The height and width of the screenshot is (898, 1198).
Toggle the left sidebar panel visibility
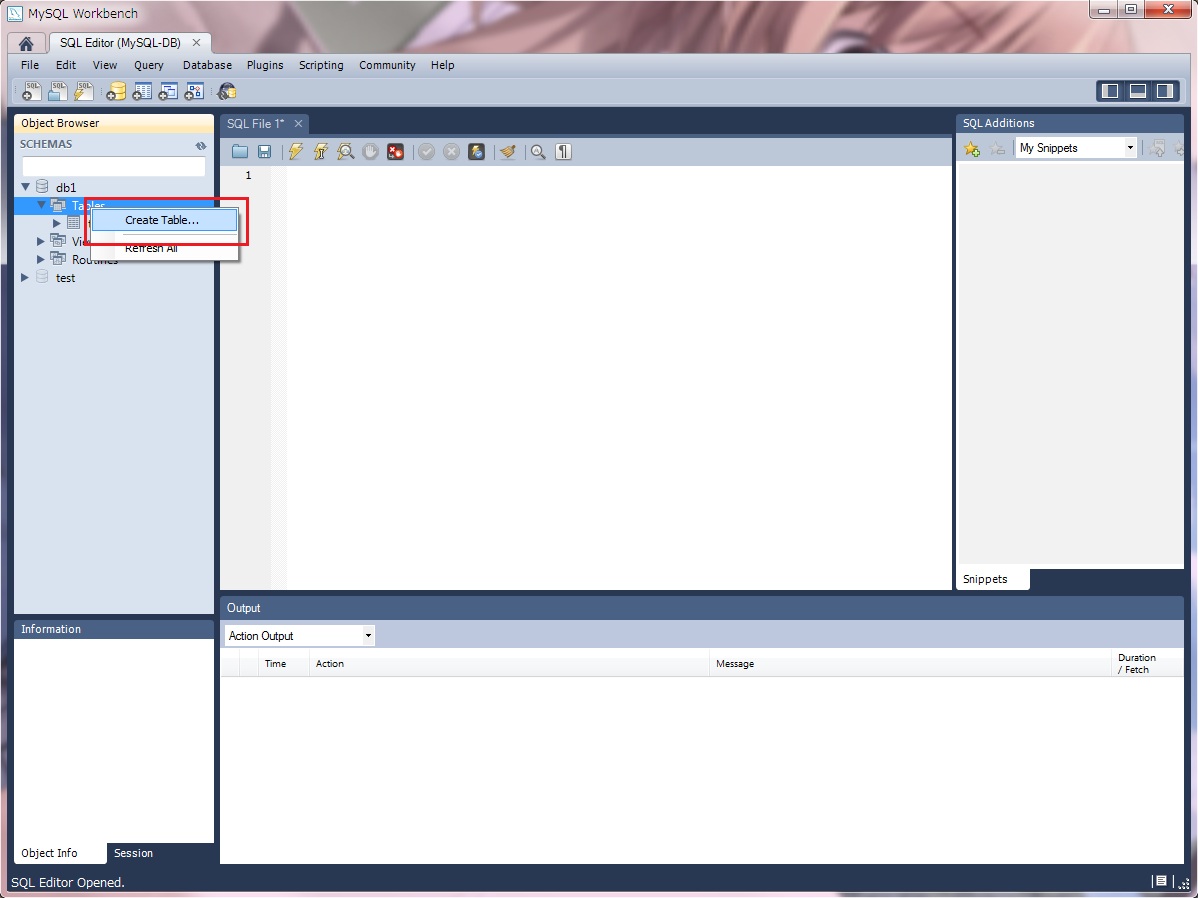point(1110,91)
